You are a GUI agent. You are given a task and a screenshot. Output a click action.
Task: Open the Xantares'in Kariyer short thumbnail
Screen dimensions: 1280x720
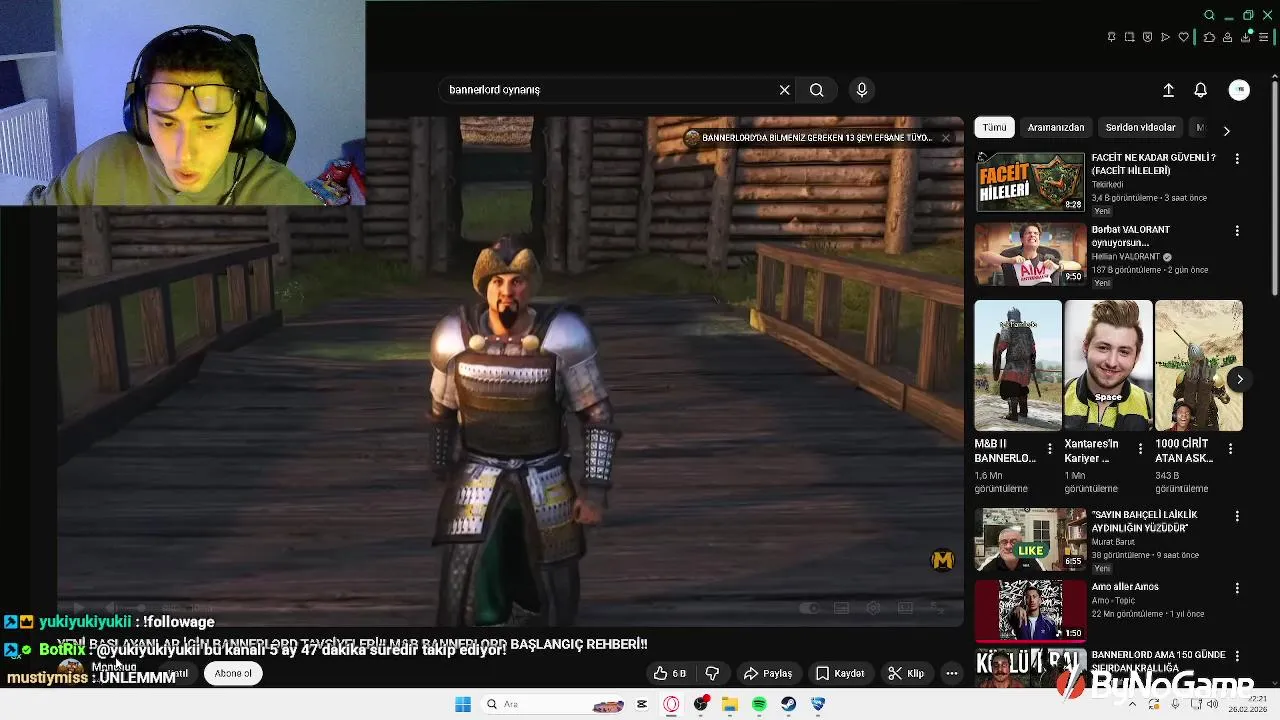coord(1108,366)
